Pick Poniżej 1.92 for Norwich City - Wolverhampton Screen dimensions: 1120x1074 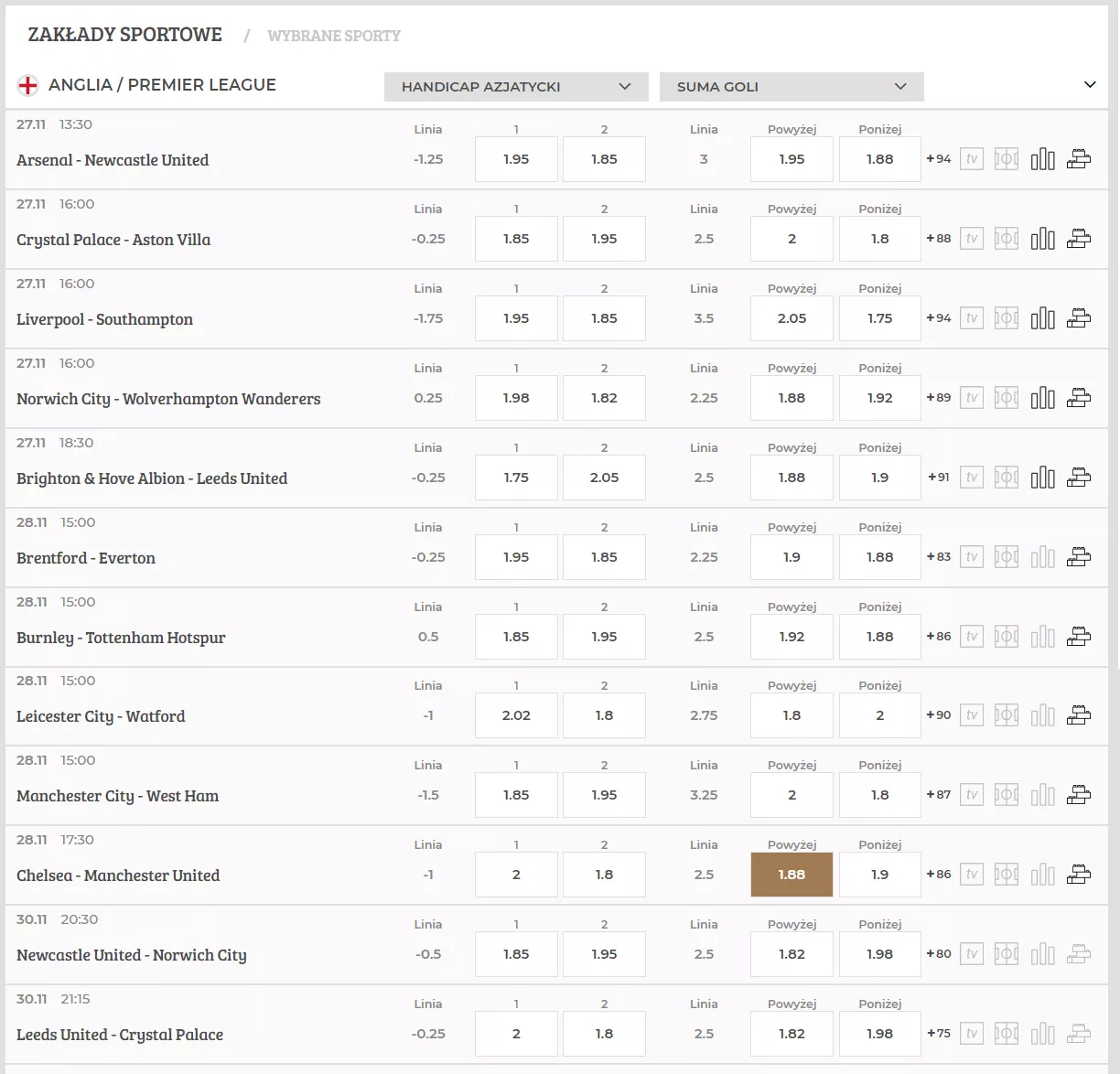[x=879, y=398]
